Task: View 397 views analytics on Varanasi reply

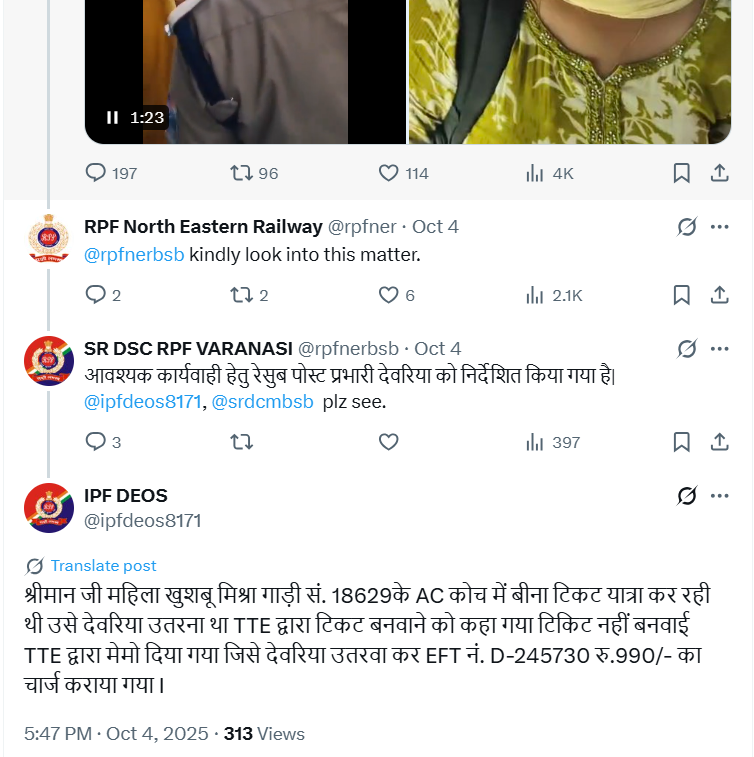Action: coord(535,442)
